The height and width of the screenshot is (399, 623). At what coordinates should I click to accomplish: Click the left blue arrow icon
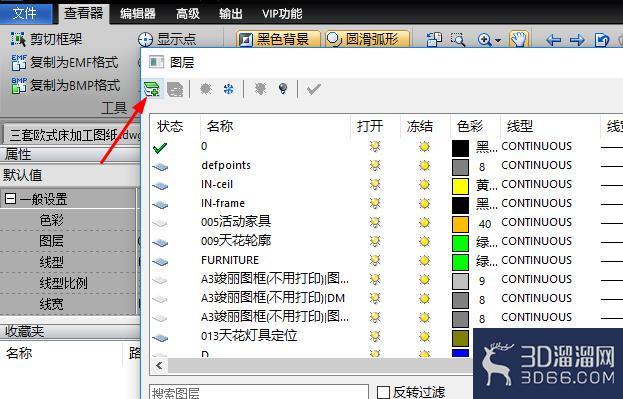[x=553, y=40]
